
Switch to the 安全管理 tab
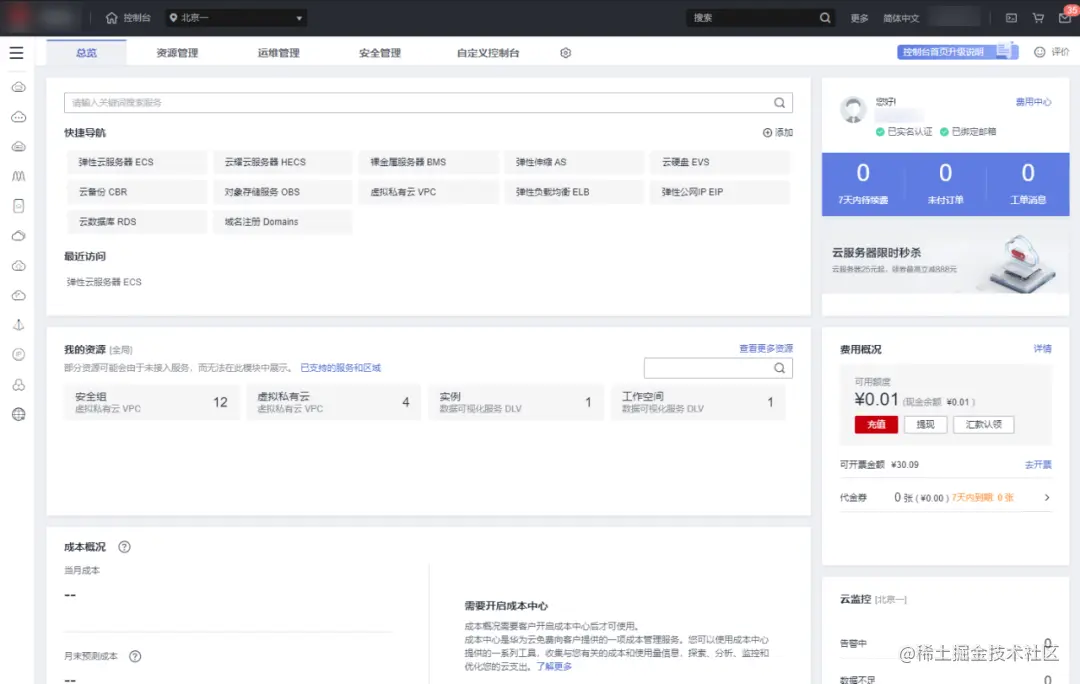380,53
